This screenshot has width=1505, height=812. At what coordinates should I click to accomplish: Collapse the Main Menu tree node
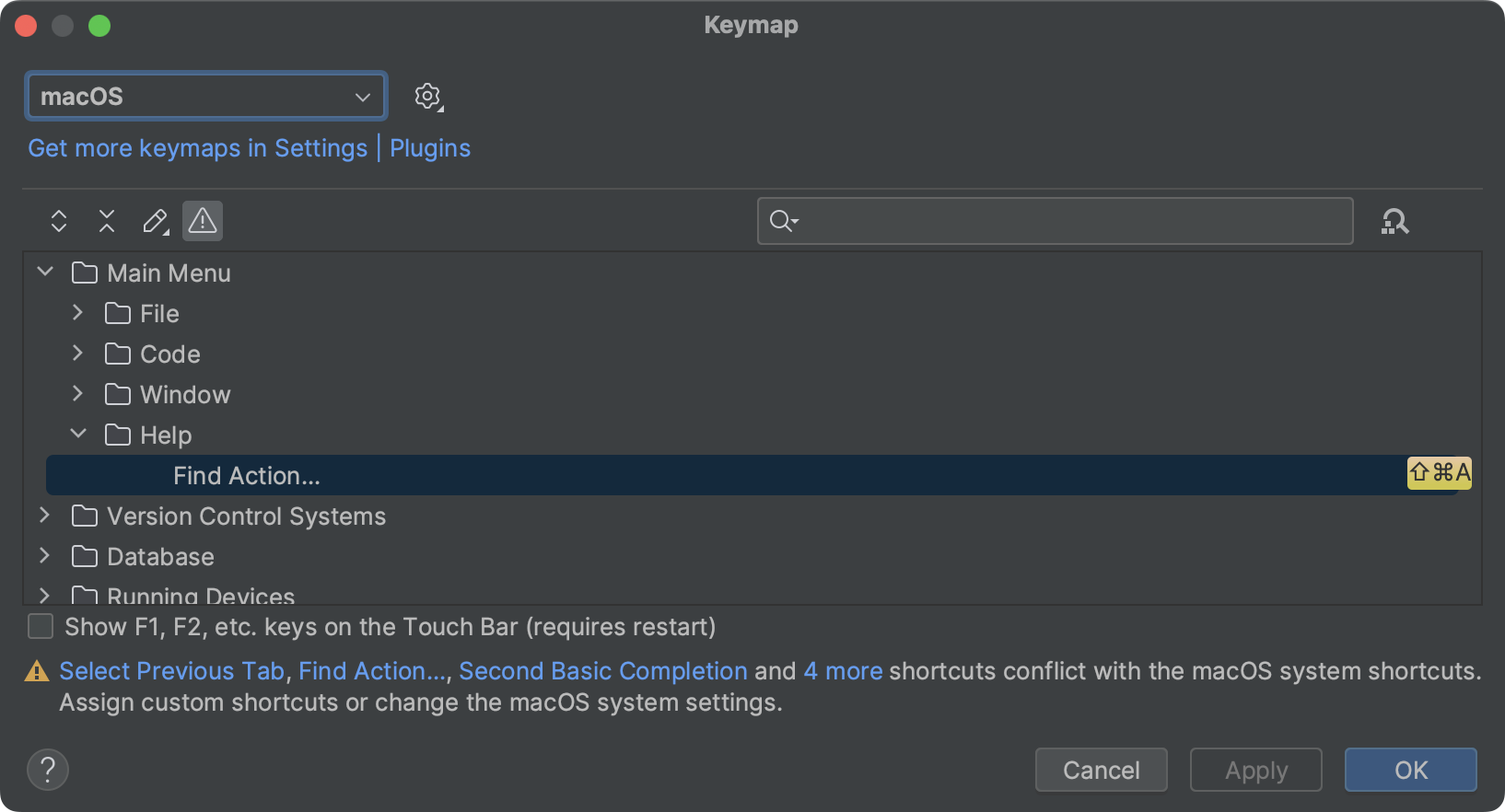pyautogui.click(x=45, y=273)
